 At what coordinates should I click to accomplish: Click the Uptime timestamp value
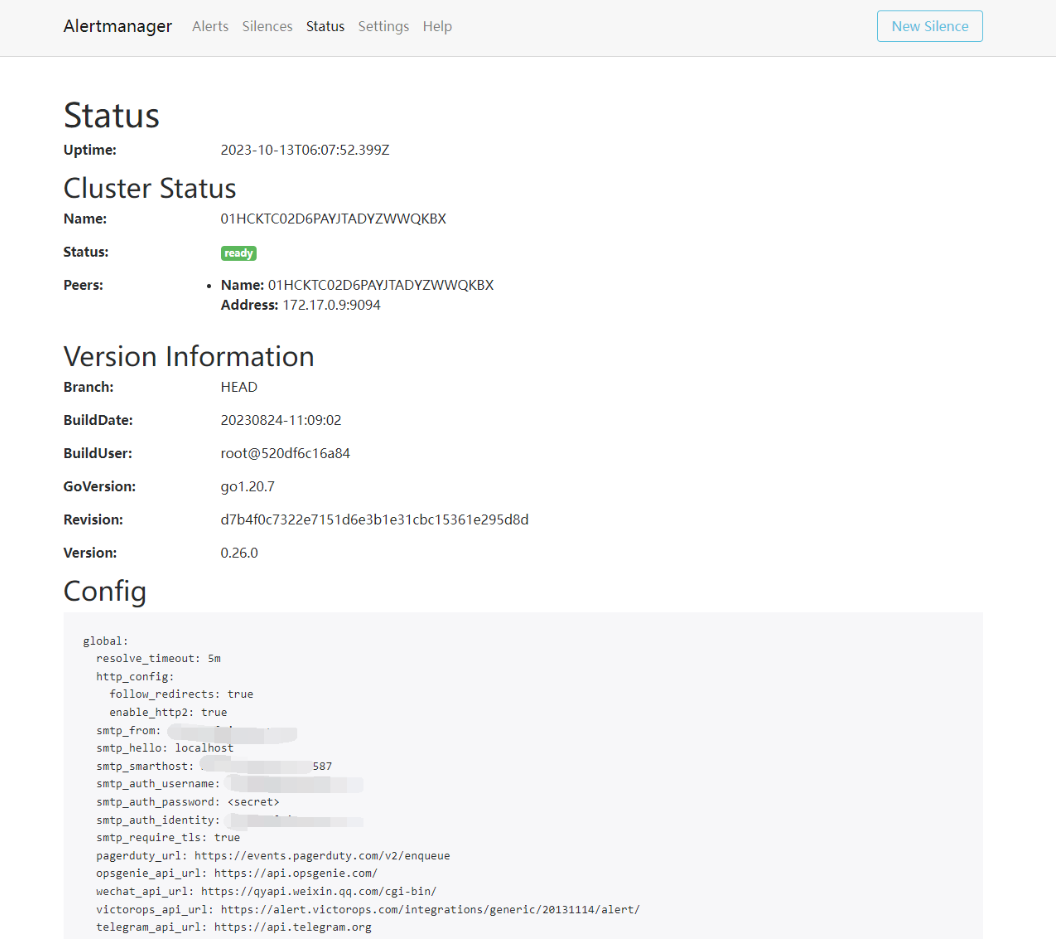304,150
